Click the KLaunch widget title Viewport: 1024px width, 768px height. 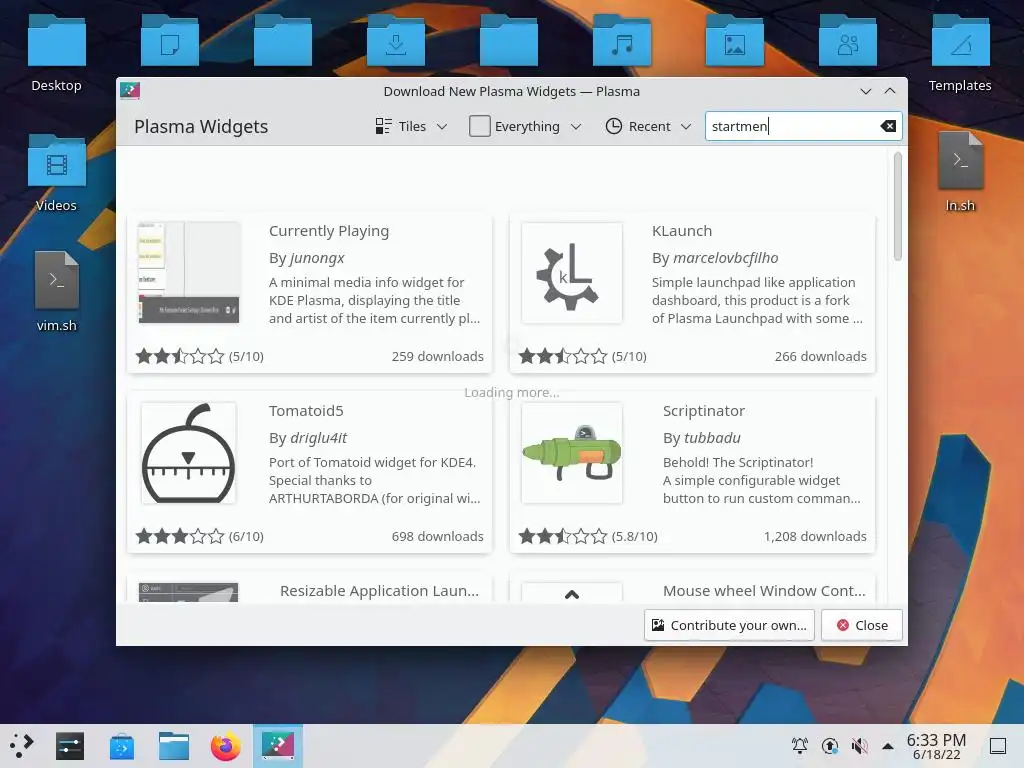click(682, 231)
